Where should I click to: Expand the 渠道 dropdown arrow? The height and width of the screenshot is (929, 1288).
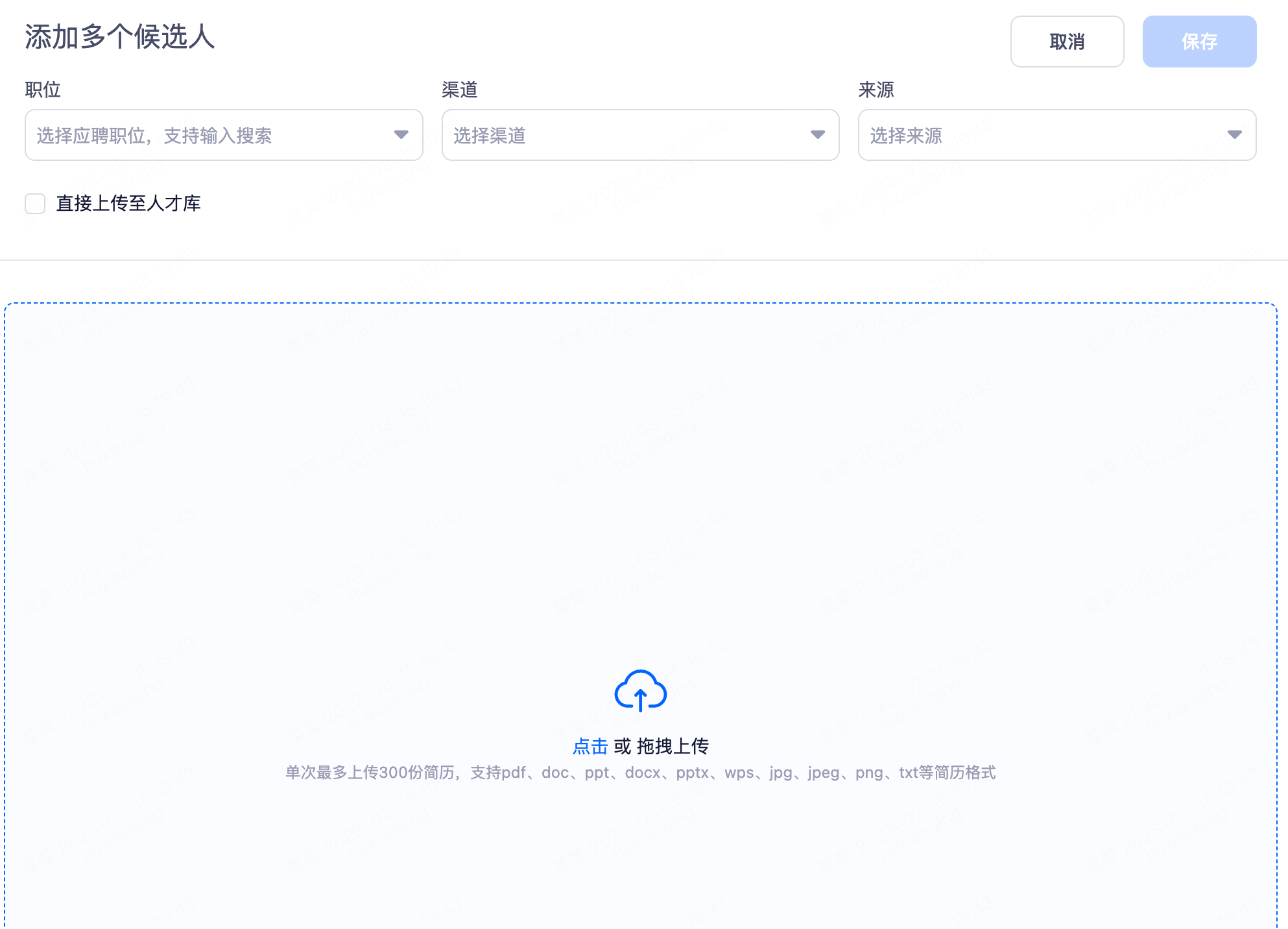[817, 135]
